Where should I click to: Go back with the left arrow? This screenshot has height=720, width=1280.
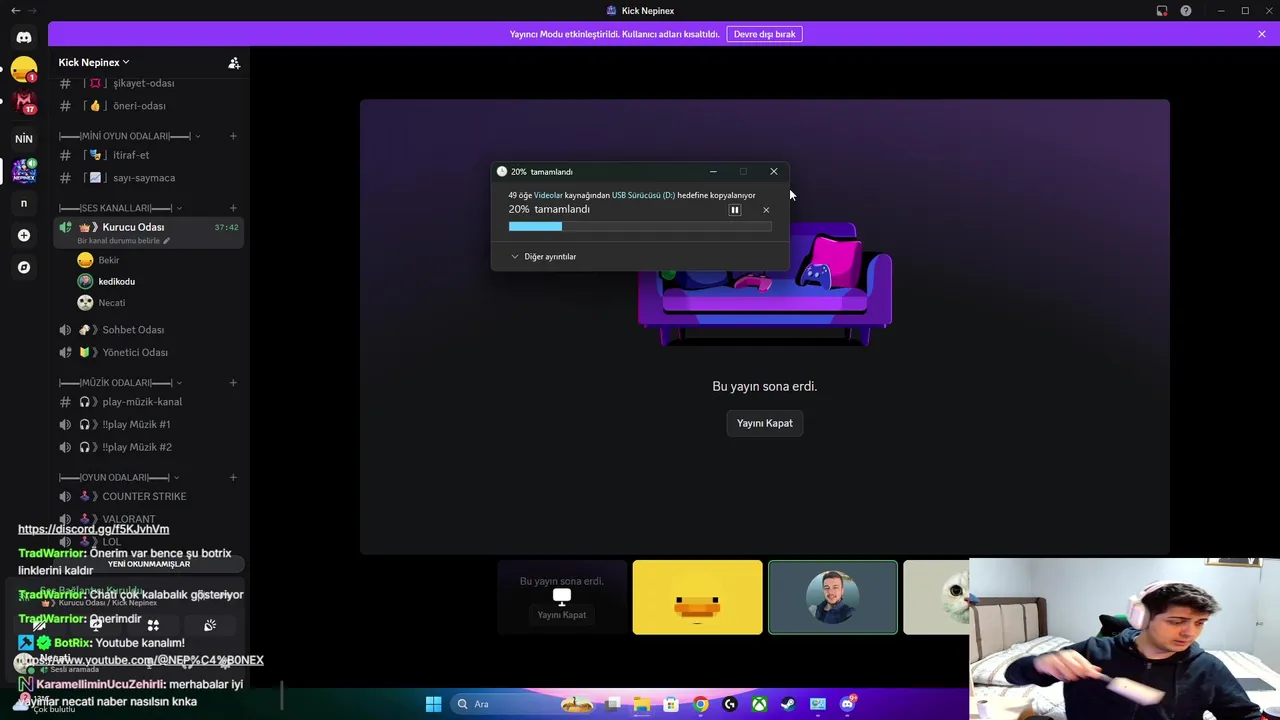point(15,11)
